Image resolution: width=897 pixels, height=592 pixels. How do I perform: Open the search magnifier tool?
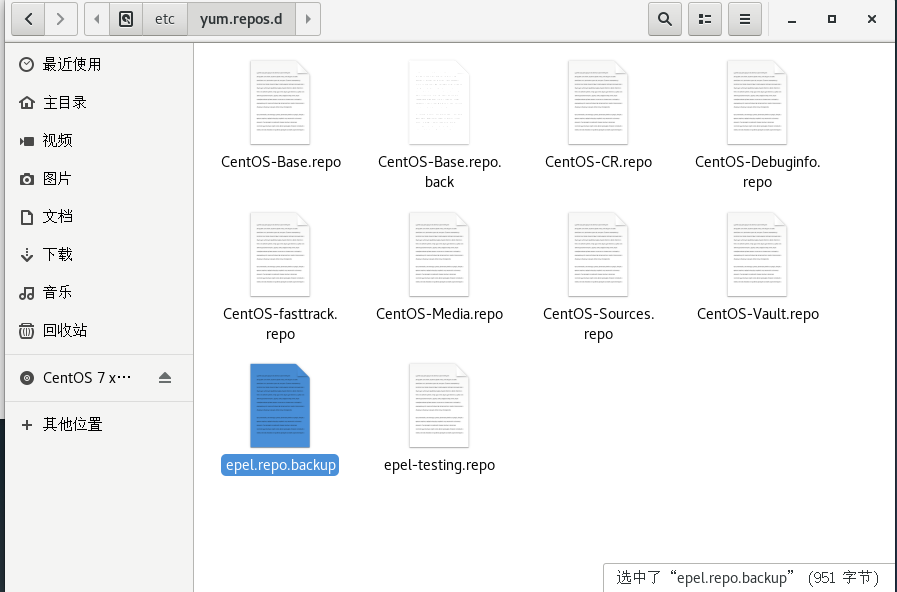point(665,19)
